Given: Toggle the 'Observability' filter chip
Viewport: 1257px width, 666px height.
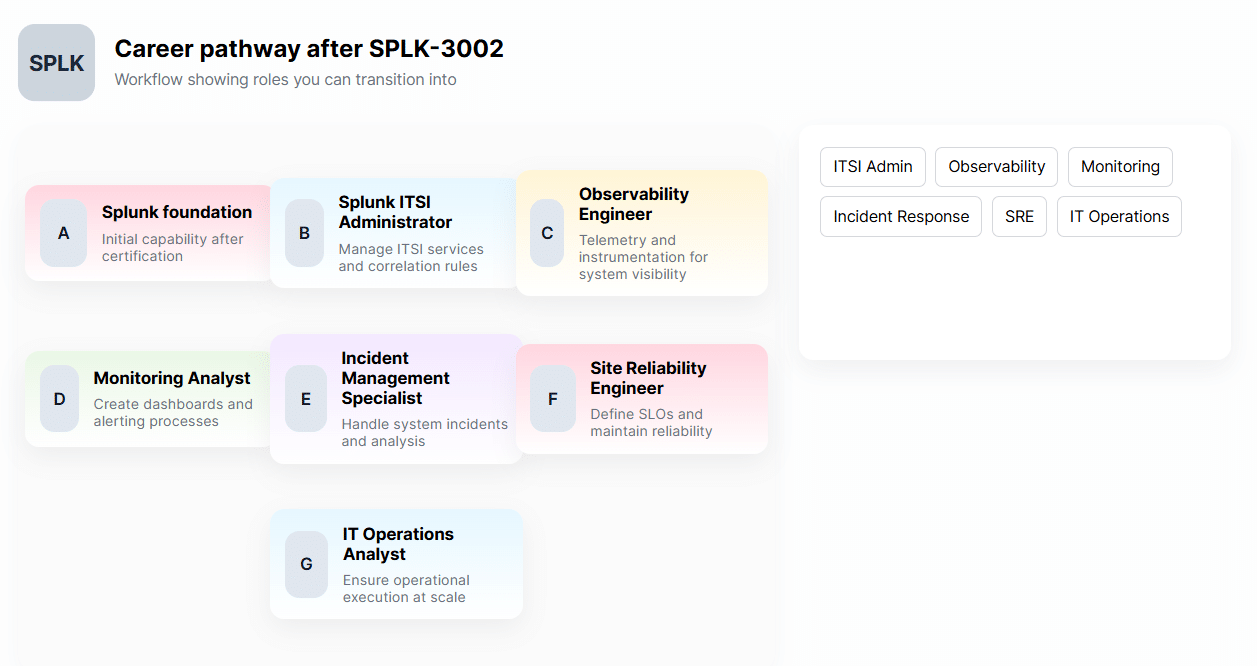Looking at the screenshot, I should pos(996,167).
